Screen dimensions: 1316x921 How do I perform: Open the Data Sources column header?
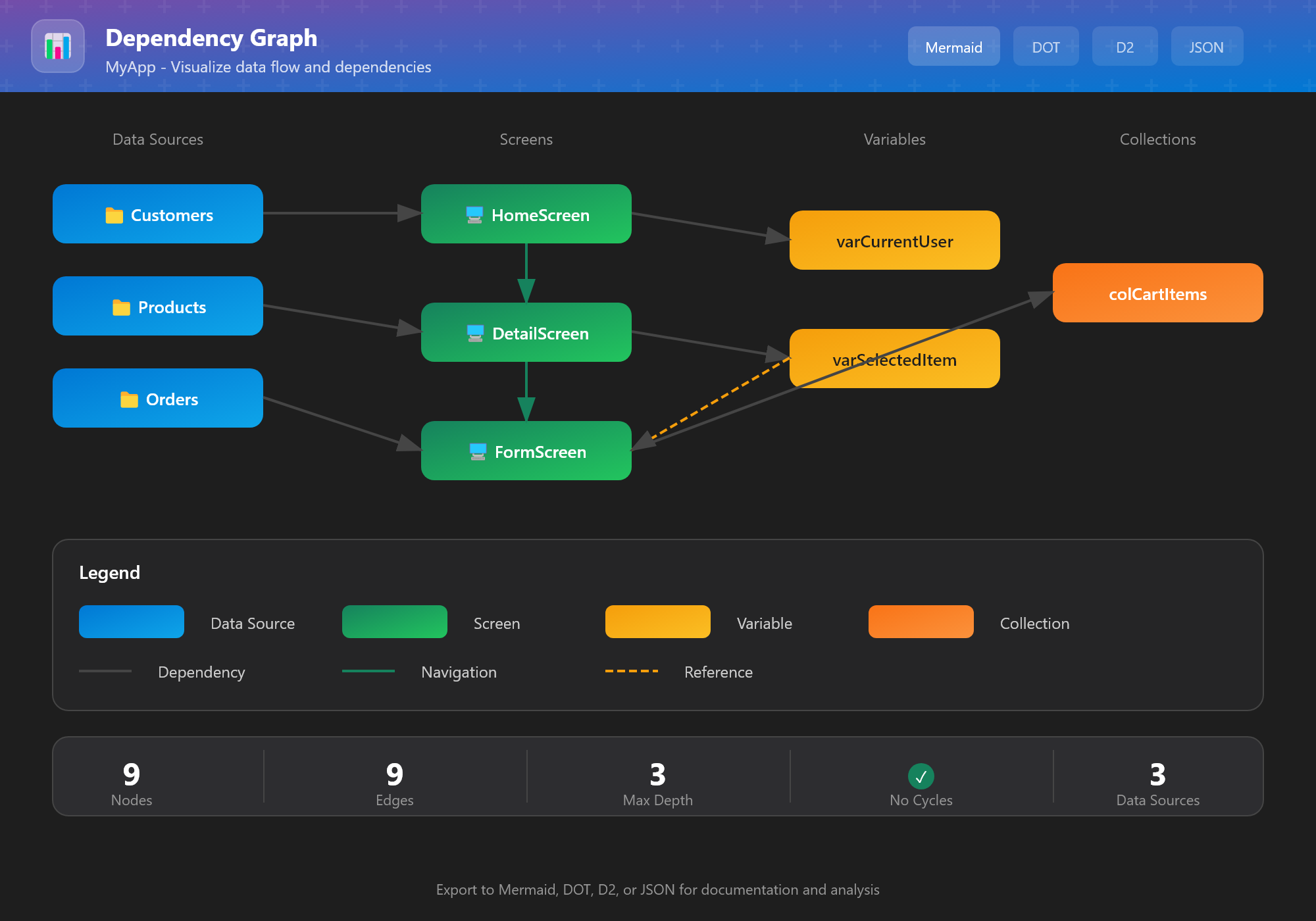pyautogui.click(x=158, y=139)
